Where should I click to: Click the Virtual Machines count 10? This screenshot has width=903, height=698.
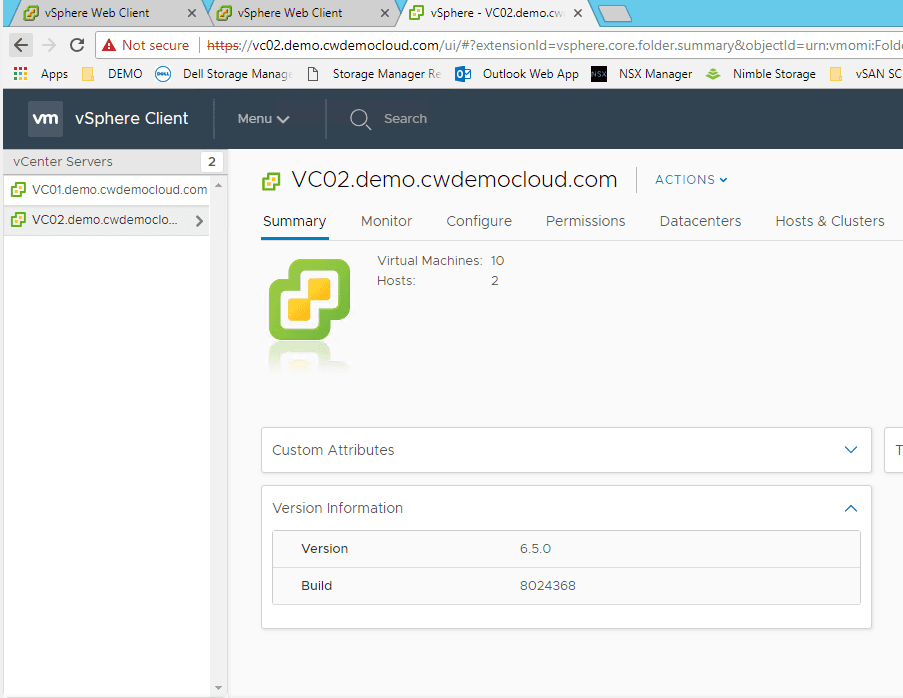point(498,261)
